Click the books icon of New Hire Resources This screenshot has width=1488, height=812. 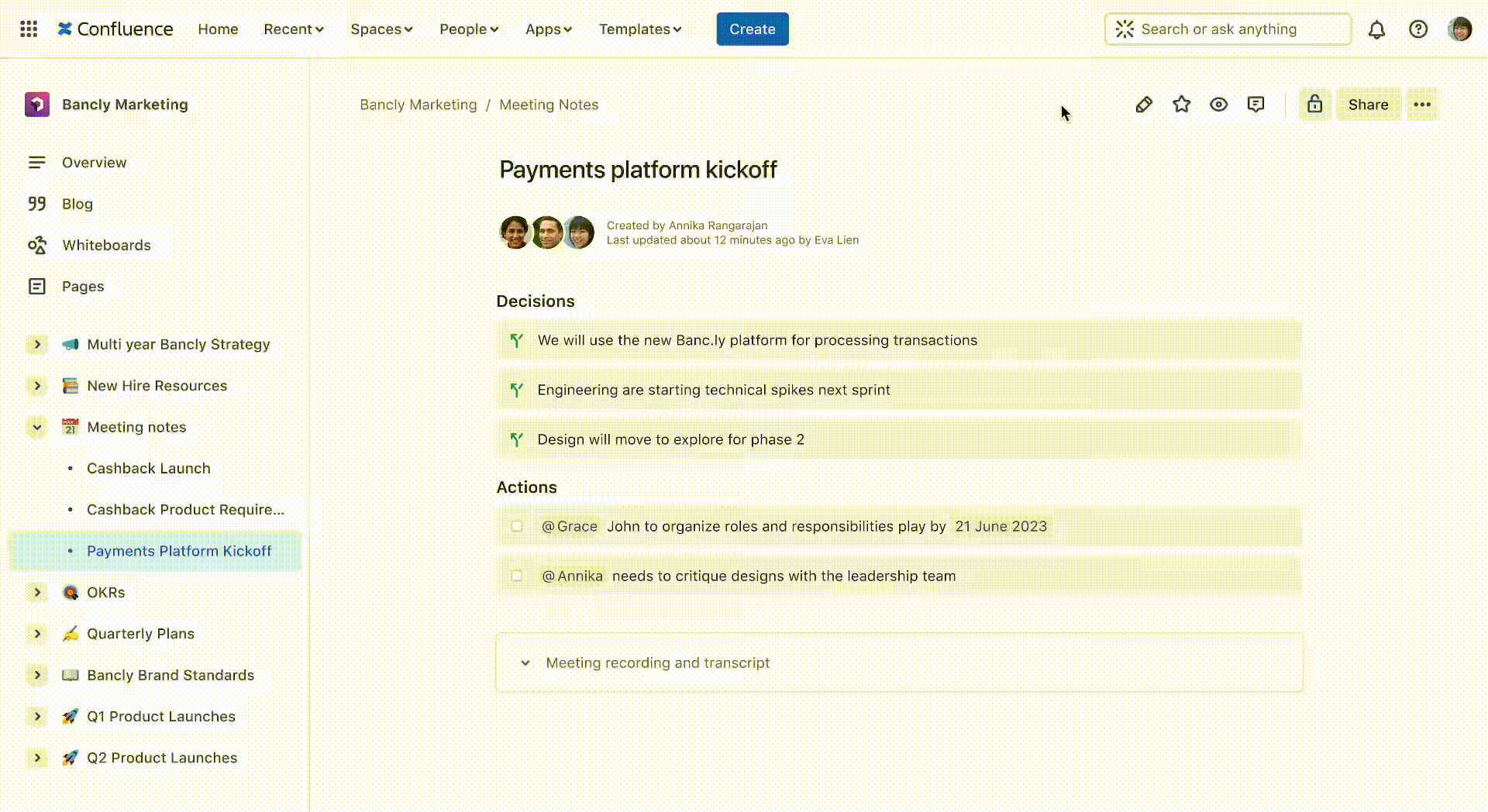point(71,386)
